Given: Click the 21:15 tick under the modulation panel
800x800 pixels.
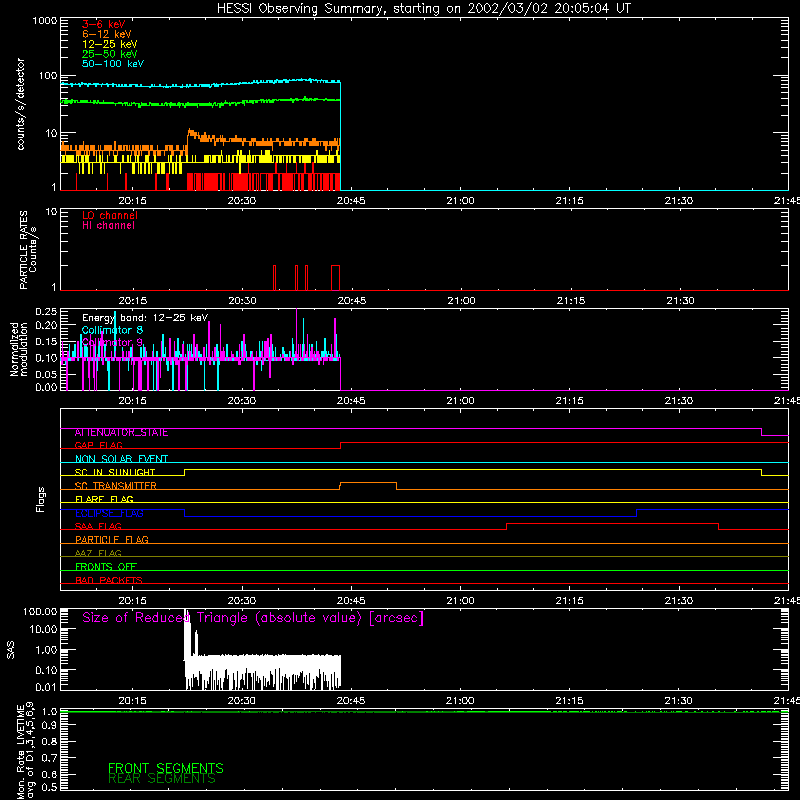Looking at the screenshot, I should pyautogui.click(x=569, y=401).
